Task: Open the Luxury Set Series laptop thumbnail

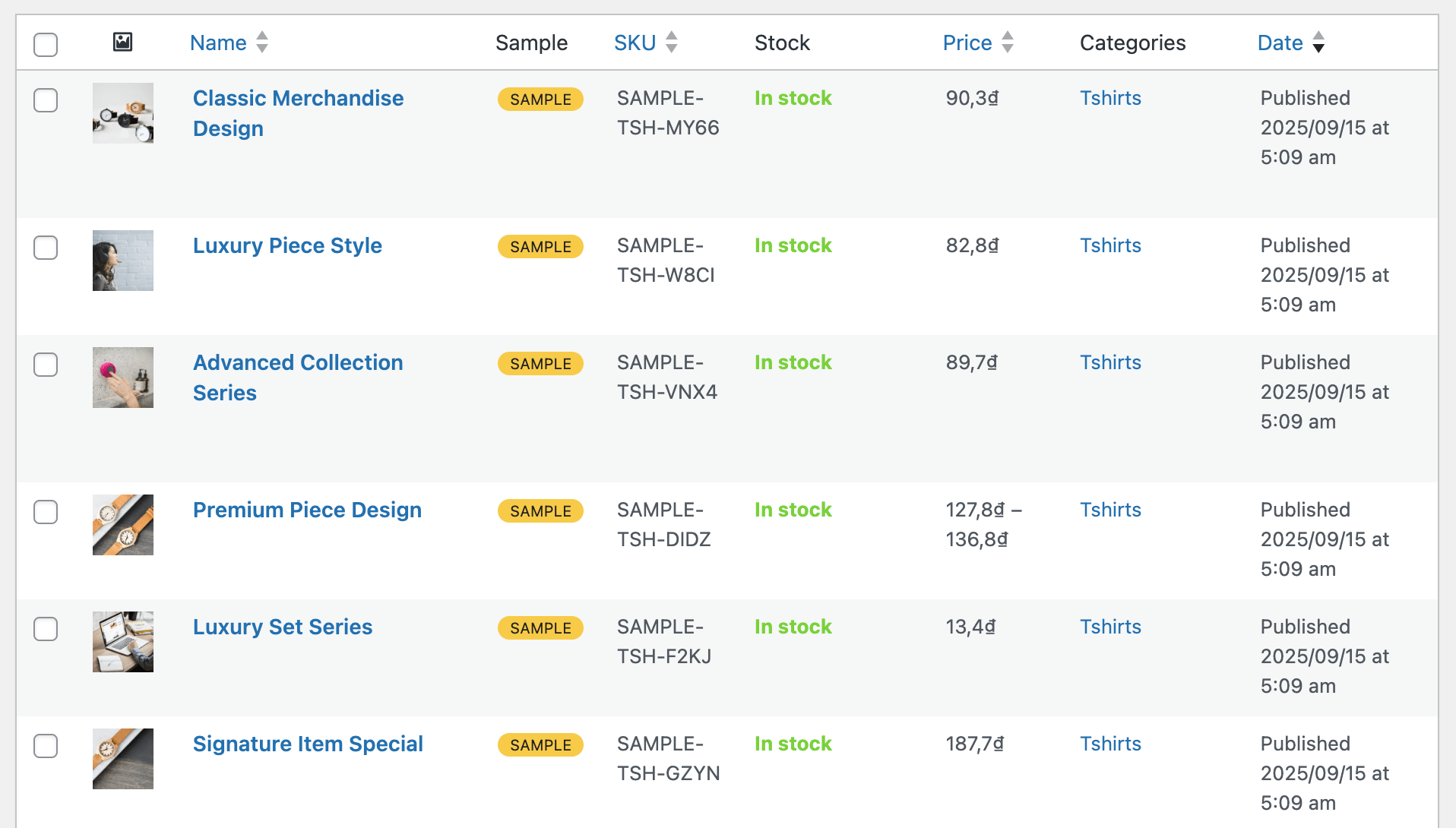Action: click(123, 642)
